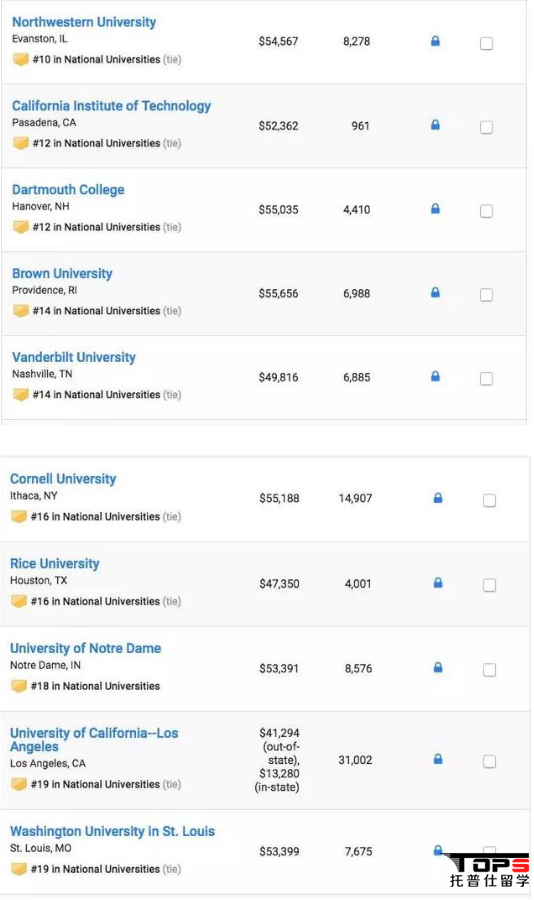The image size is (534, 900).
Task: Check the compare box for Northwestern University
Action: tap(486, 43)
